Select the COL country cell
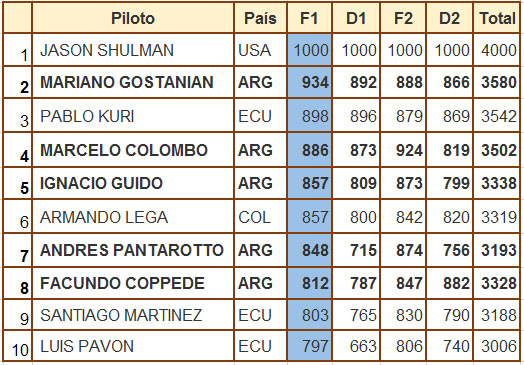Image resolution: width=524 pixels, height=365 pixels. [260, 217]
